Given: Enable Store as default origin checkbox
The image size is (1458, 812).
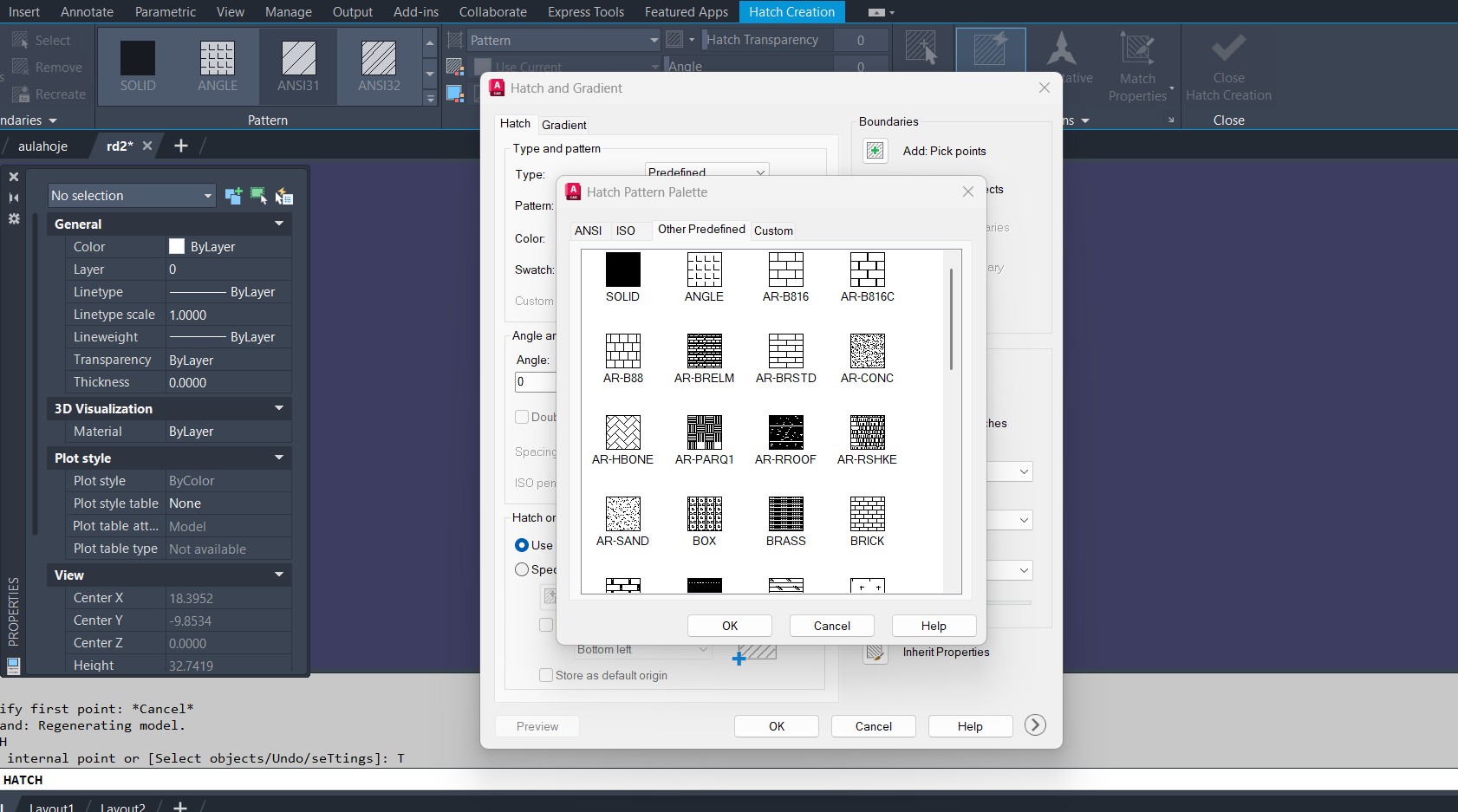Looking at the screenshot, I should tap(546, 675).
